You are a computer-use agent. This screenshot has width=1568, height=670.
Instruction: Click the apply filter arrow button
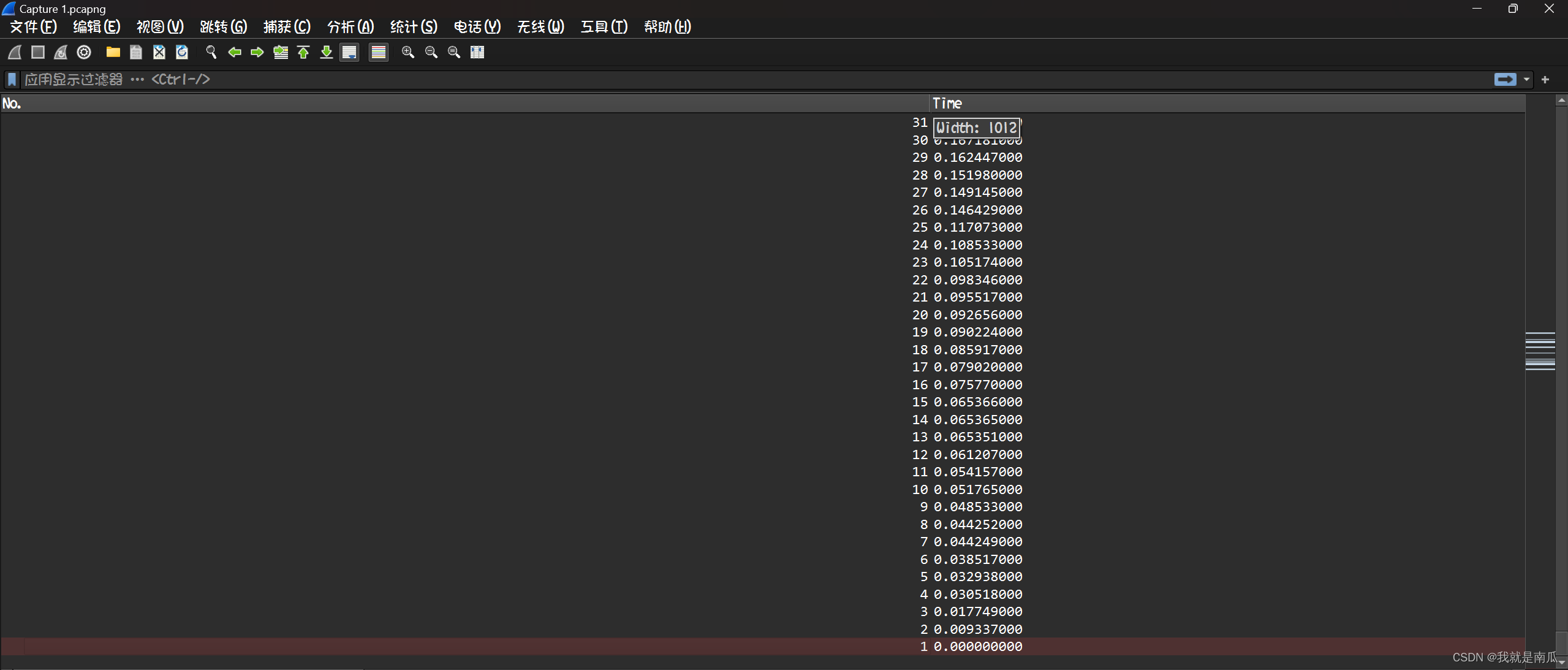point(1505,79)
